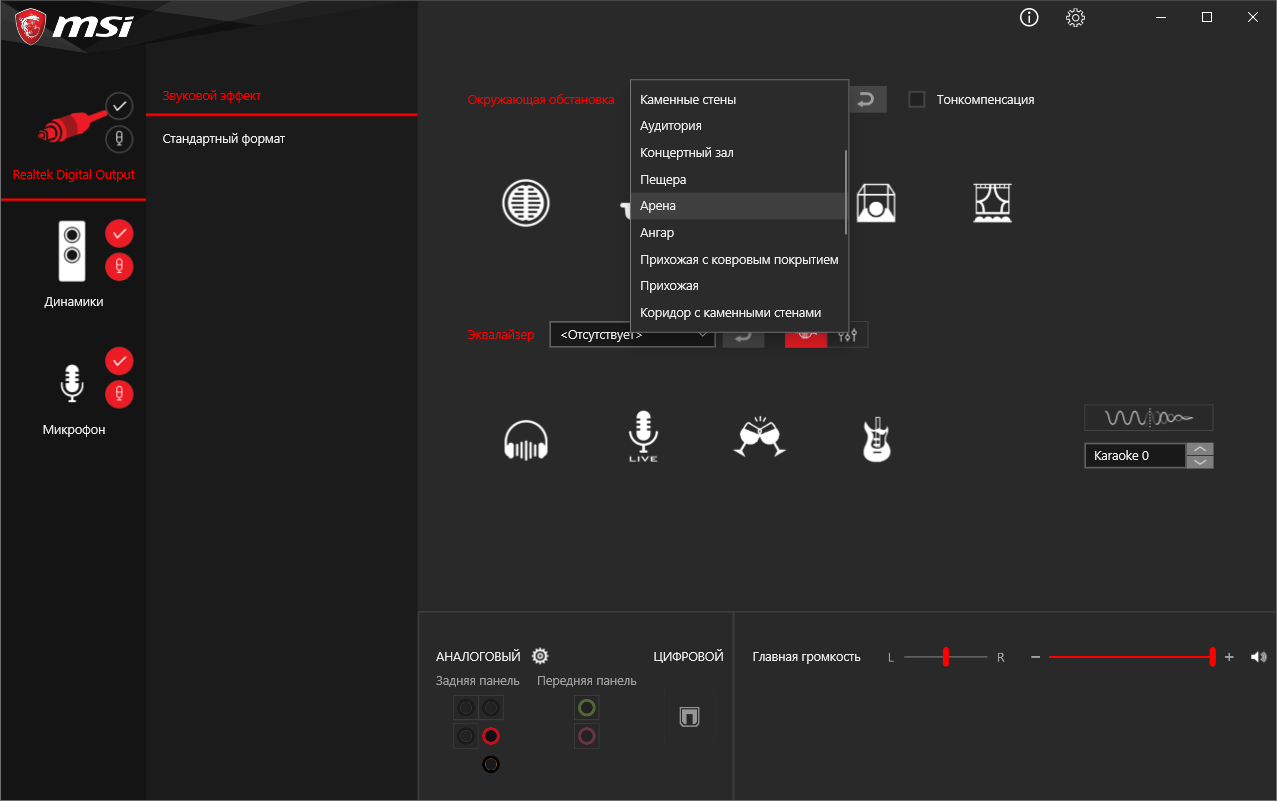The width and height of the screenshot is (1277, 801).
Task: Select the Realtek Digital Output device icon
Action: pyautogui.click(x=72, y=125)
